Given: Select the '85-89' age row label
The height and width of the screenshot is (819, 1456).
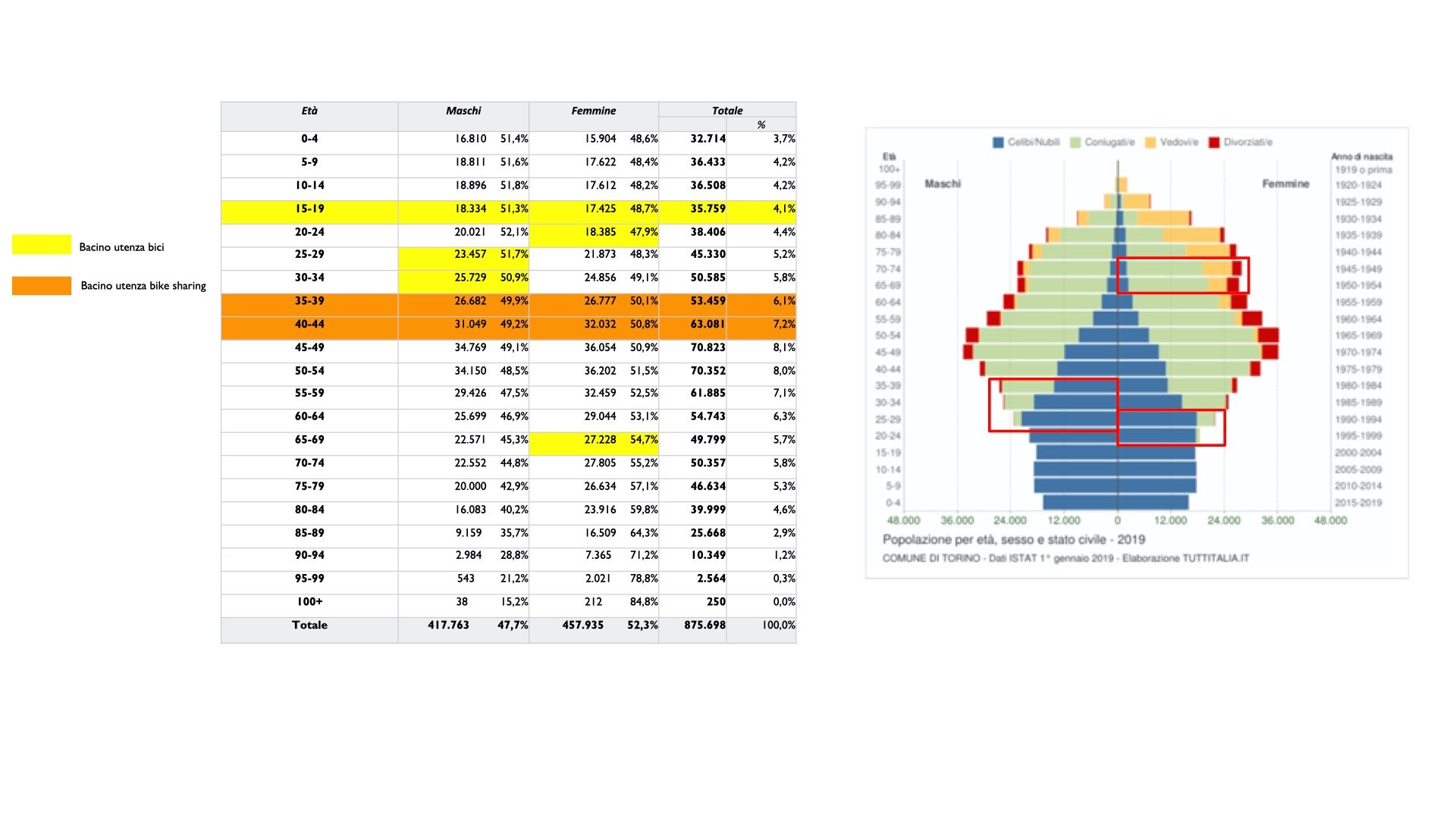Looking at the screenshot, I should 309,533.
